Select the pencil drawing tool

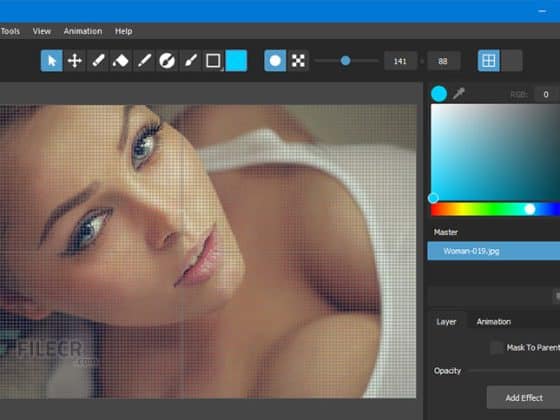coord(98,61)
